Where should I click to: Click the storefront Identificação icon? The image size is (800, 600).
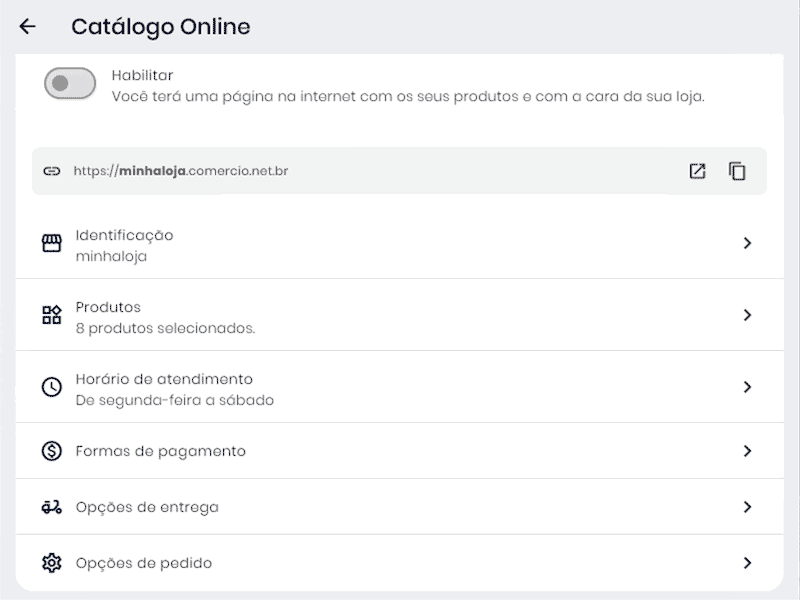(52, 244)
